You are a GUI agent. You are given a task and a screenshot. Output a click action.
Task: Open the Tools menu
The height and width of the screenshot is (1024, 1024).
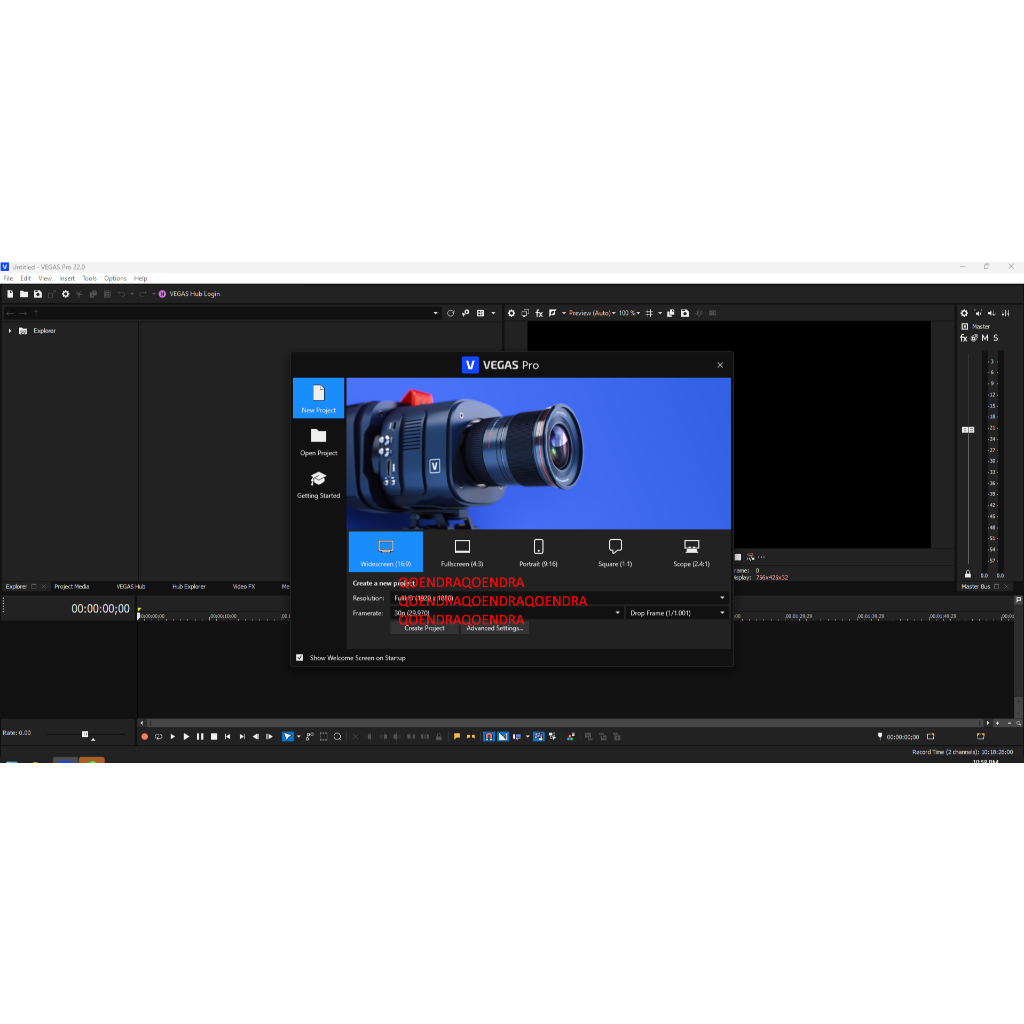tap(89, 279)
